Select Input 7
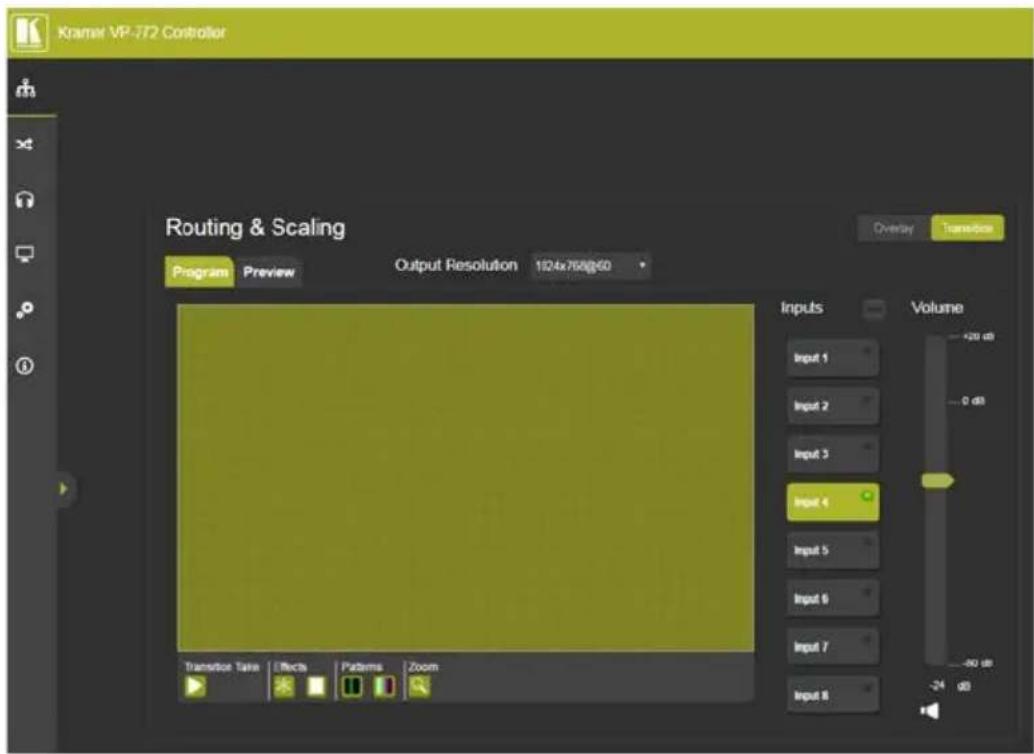 click(832, 647)
